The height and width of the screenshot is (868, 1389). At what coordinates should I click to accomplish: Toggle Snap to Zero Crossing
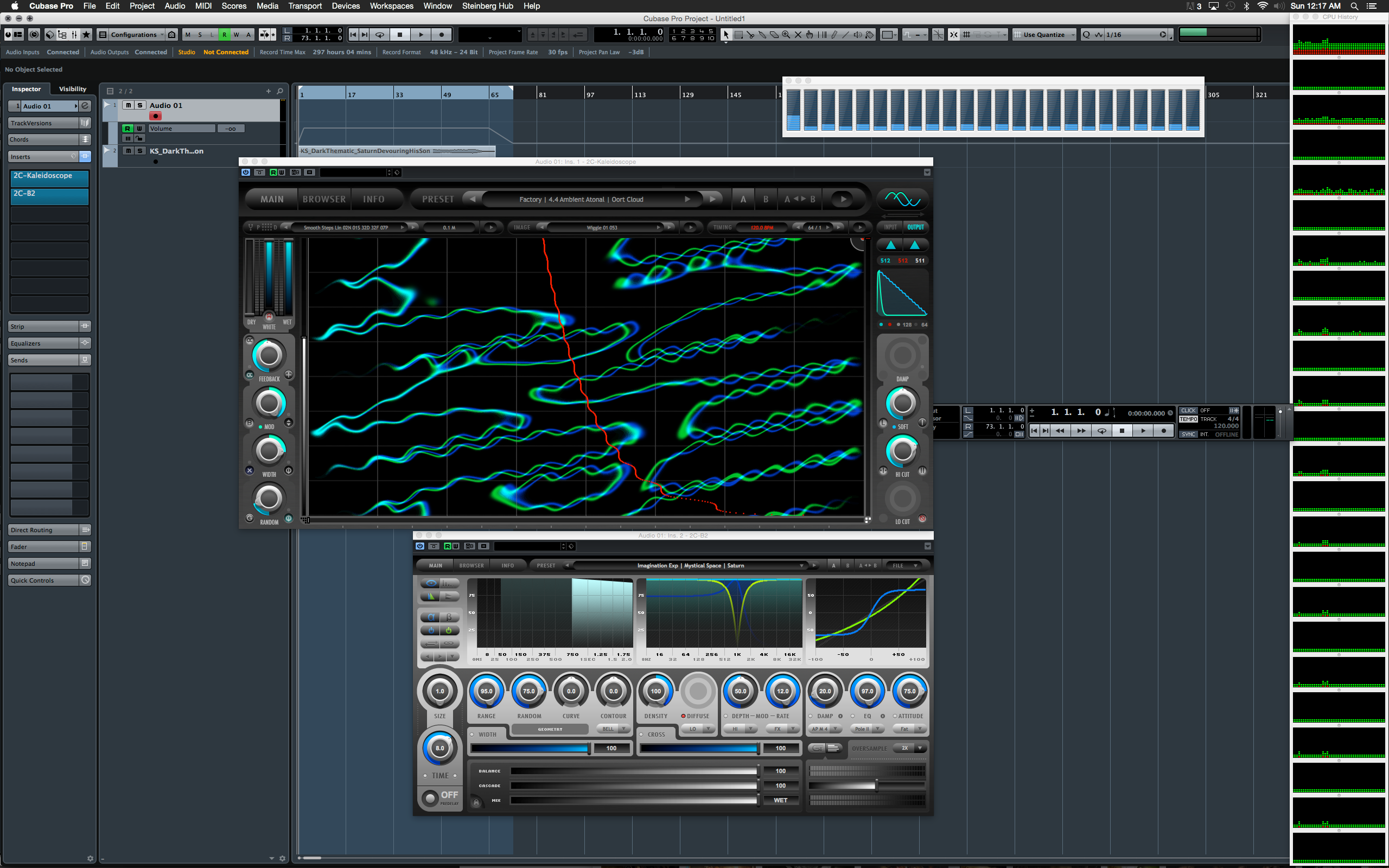[938, 35]
